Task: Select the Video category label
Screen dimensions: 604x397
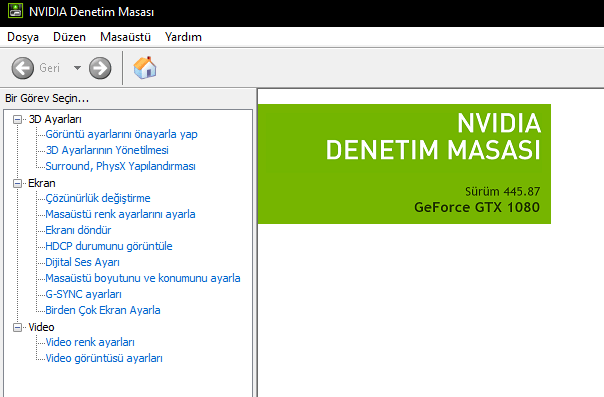Action: 41,327
